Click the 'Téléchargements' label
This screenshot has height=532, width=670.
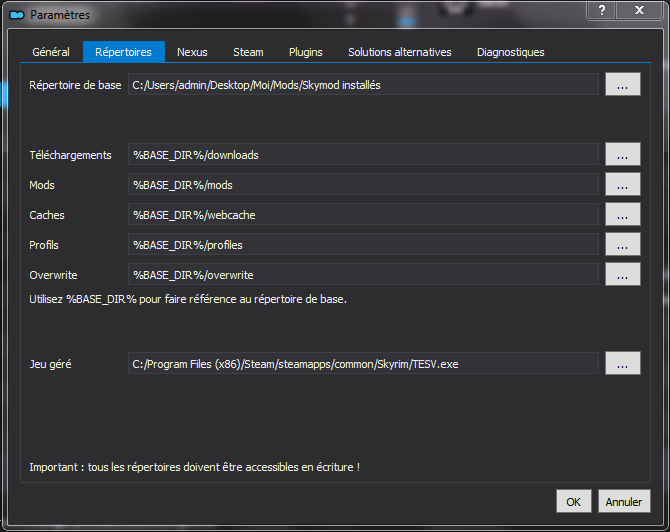[71, 155]
